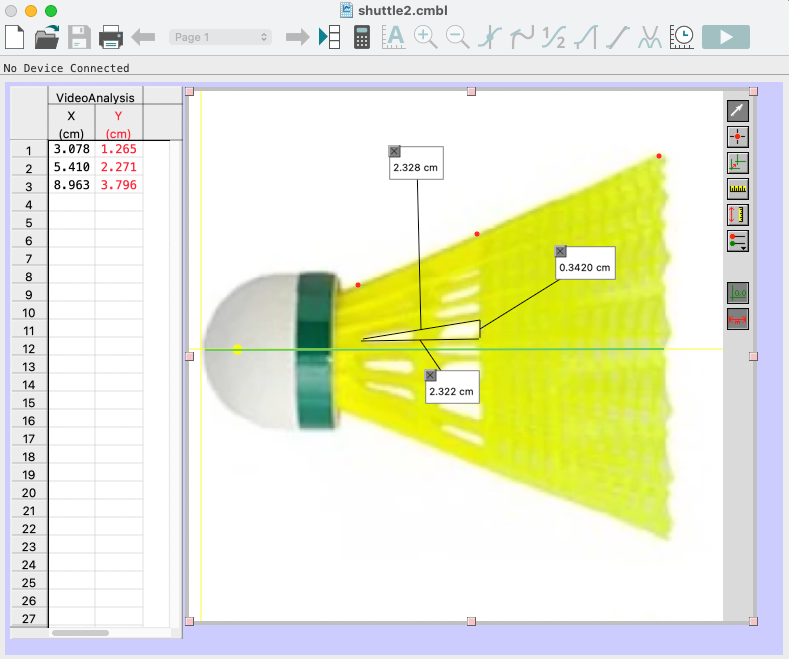Click the empty X cell in row 4
The image size is (789, 659).
tap(71, 203)
